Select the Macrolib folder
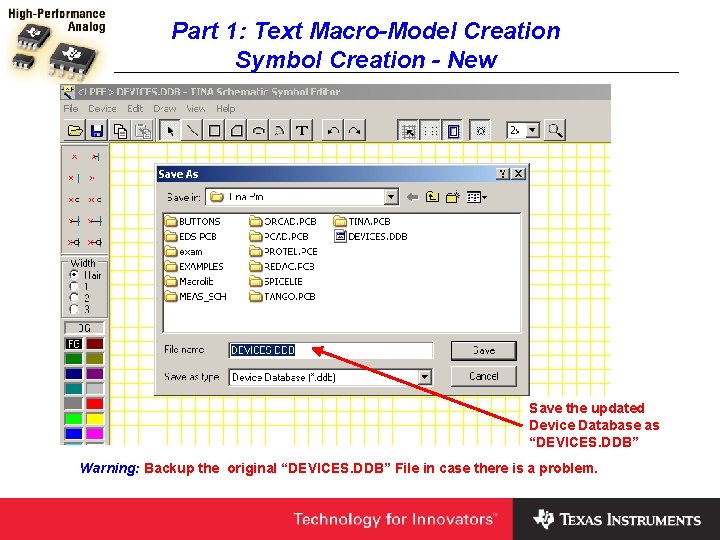This screenshot has height=540, width=720. (189, 281)
